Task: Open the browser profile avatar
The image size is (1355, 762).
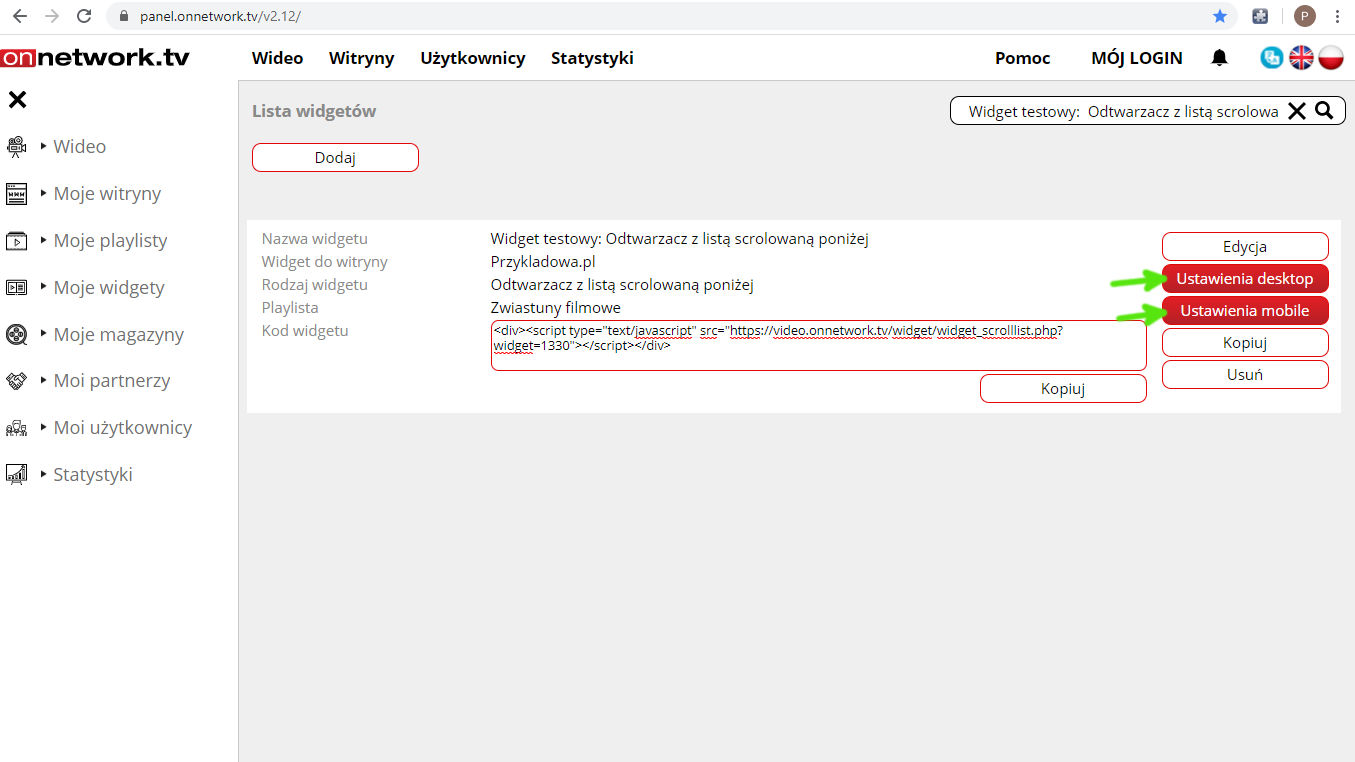Action: tap(1304, 16)
